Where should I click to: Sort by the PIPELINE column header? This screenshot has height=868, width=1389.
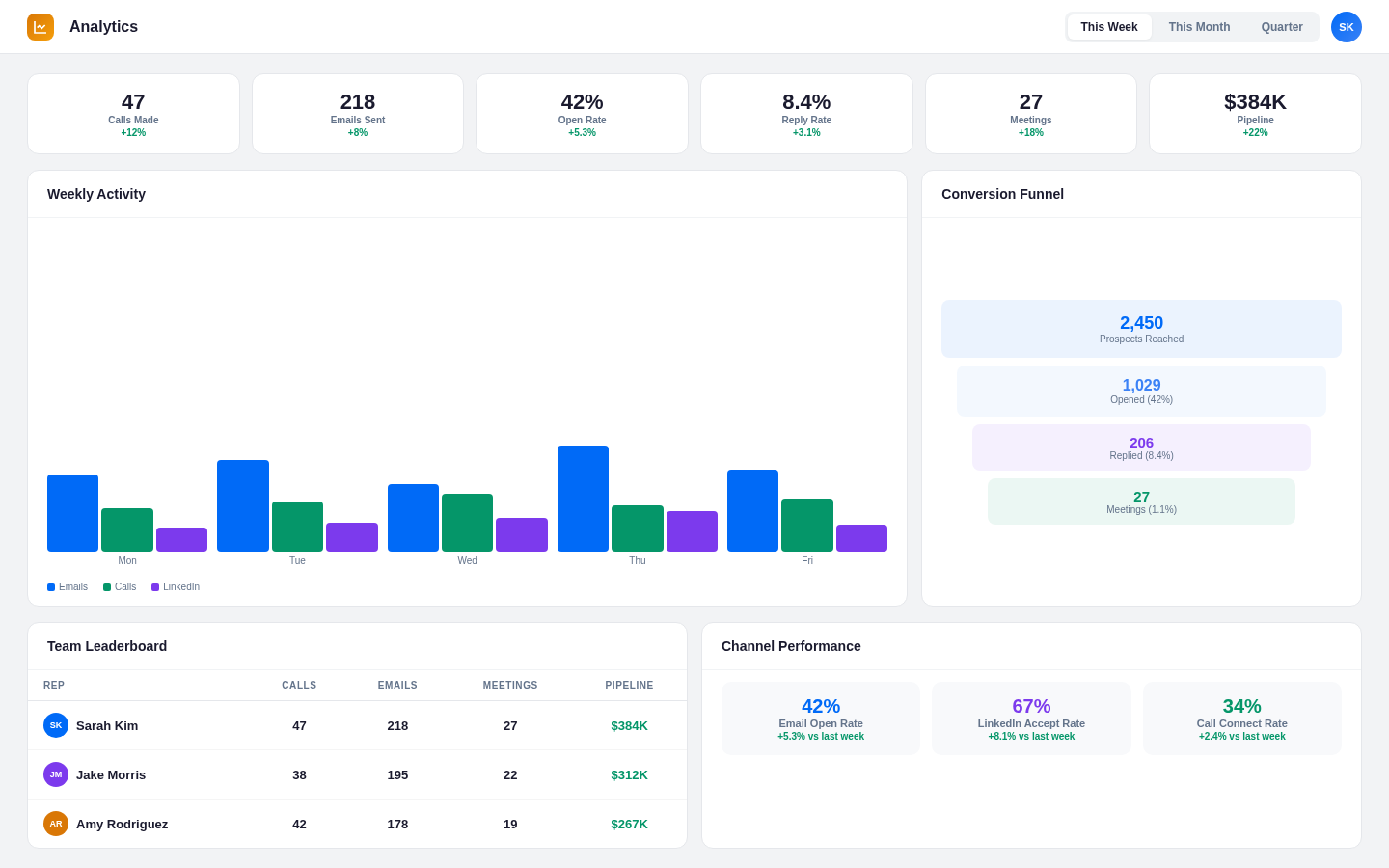(x=629, y=686)
